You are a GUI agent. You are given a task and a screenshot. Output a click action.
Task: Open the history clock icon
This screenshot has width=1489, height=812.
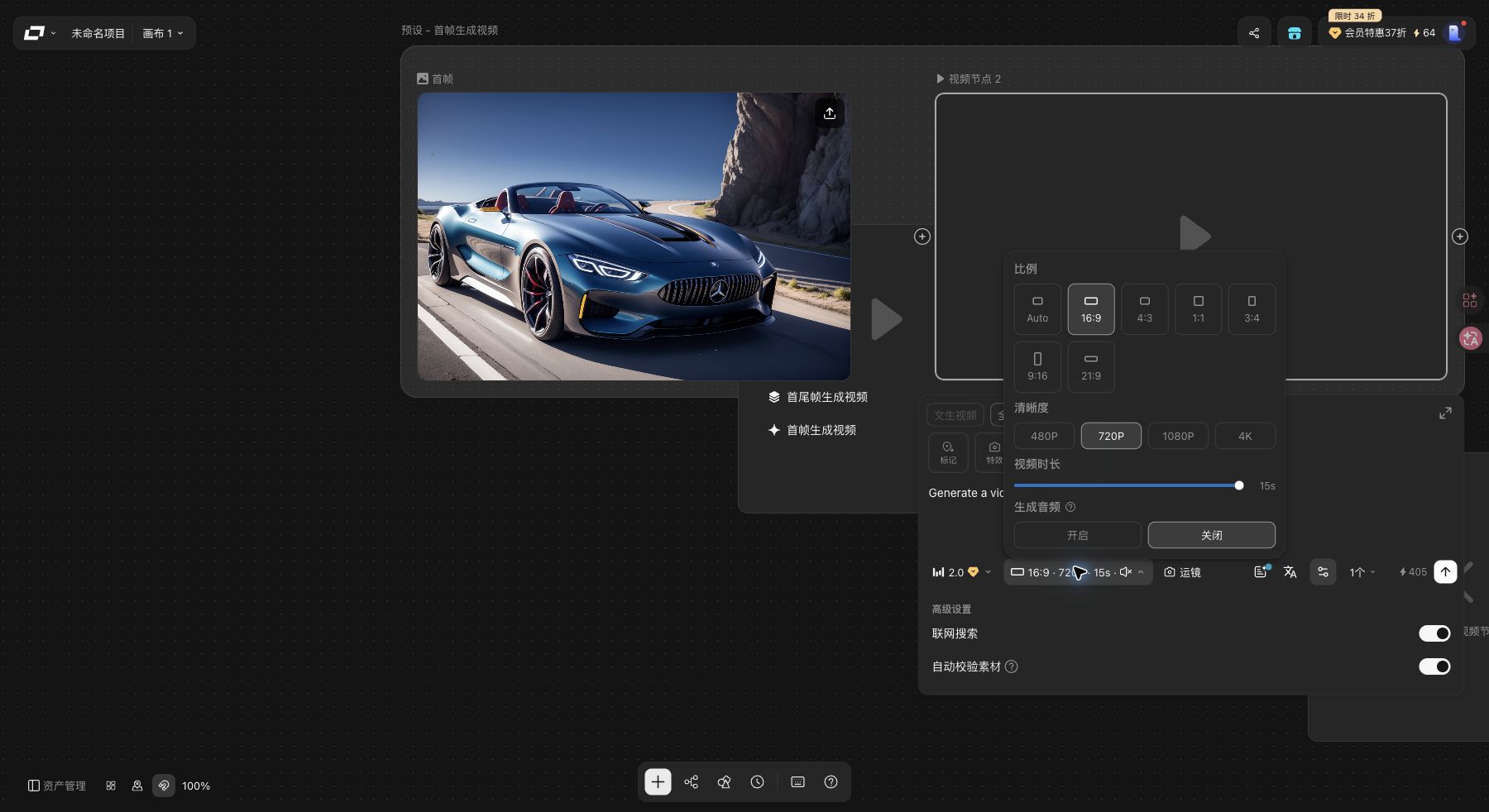pos(758,782)
